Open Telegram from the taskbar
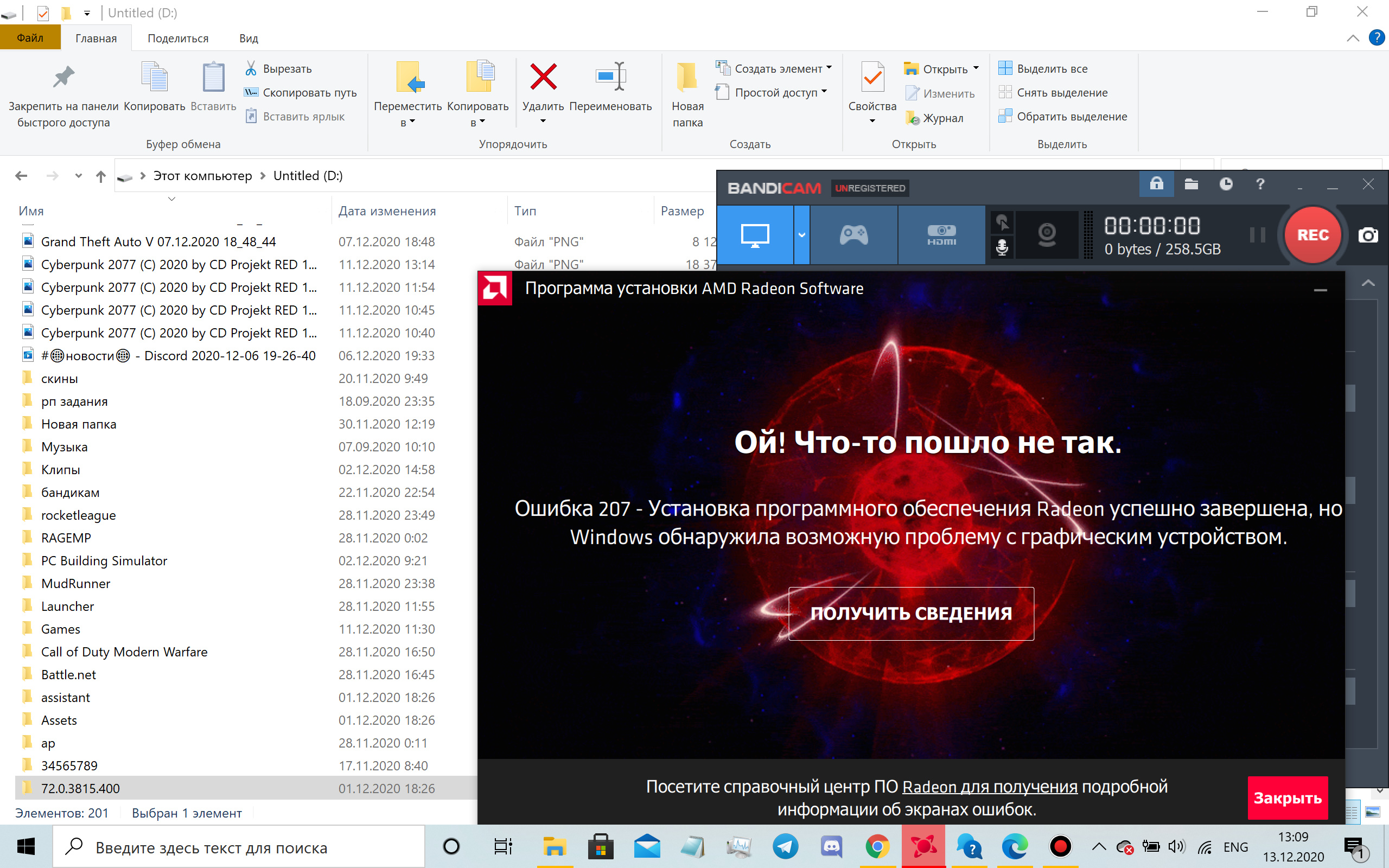This screenshot has height=868, width=1389. 785,846
